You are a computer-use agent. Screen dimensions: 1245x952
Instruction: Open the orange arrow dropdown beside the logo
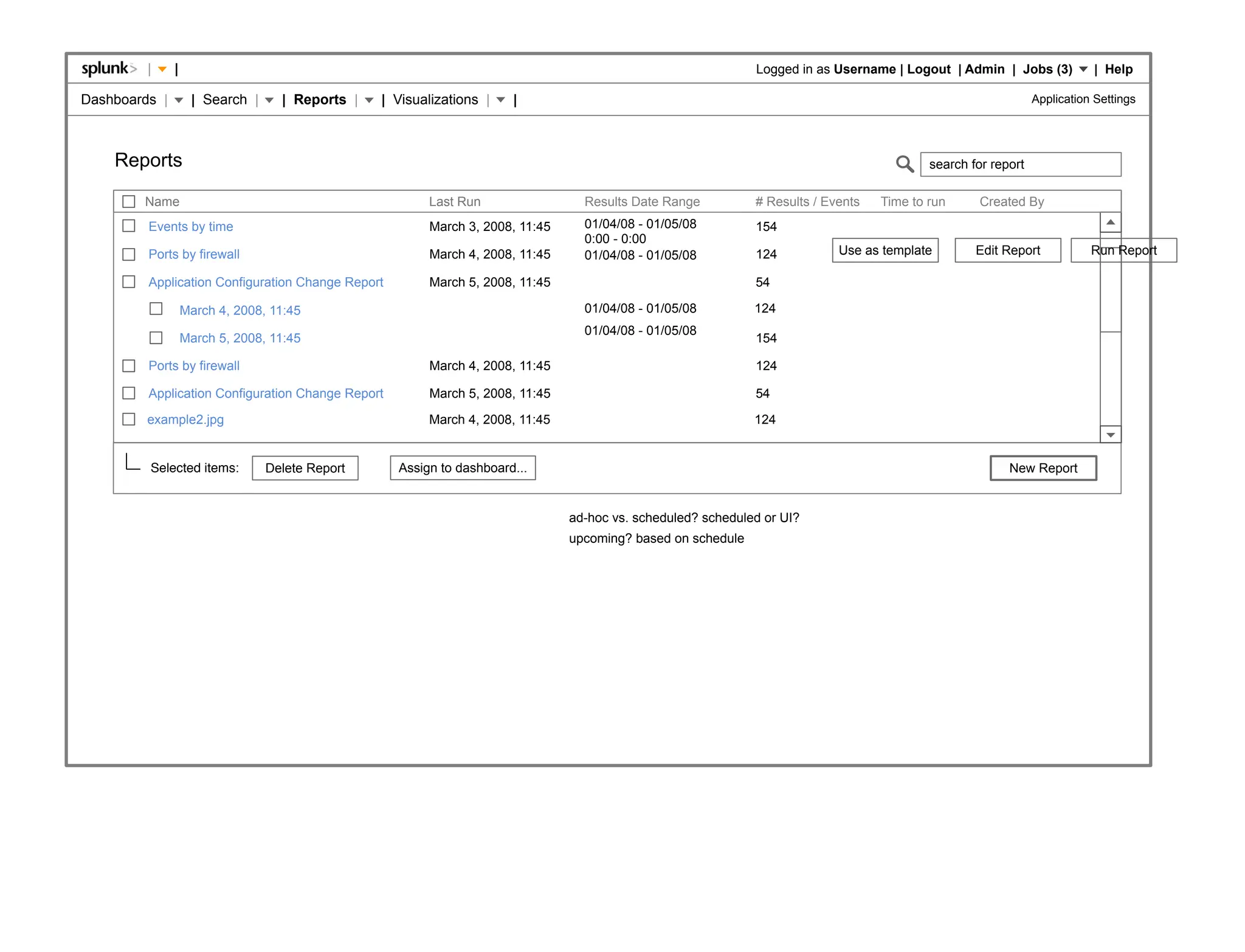pos(162,69)
